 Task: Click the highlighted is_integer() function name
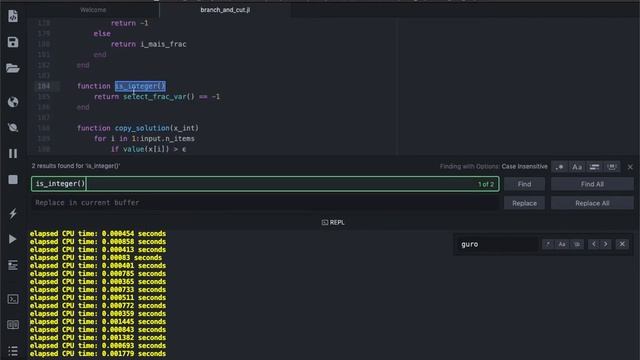[x=140, y=86]
